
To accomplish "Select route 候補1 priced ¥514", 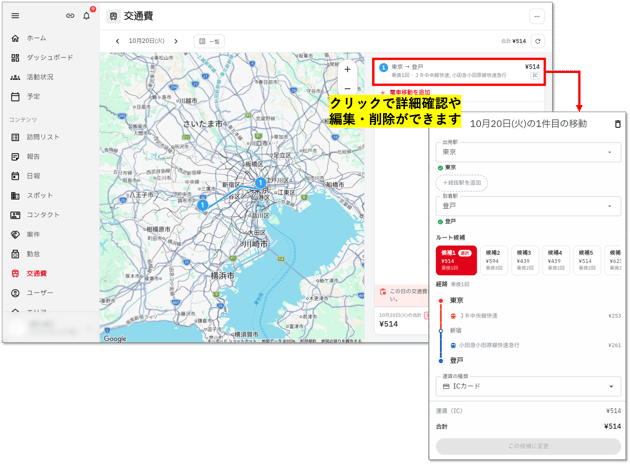I will tap(456, 260).
